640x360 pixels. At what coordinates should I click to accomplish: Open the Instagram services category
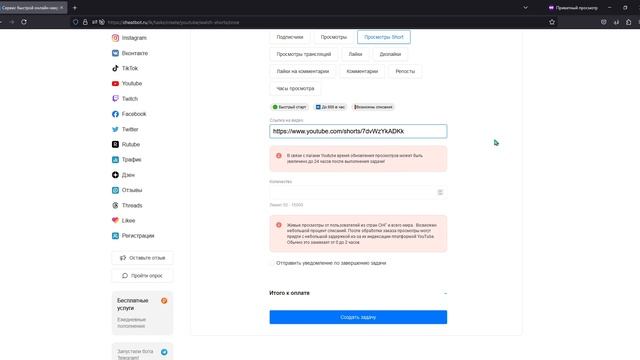point(129,38)
